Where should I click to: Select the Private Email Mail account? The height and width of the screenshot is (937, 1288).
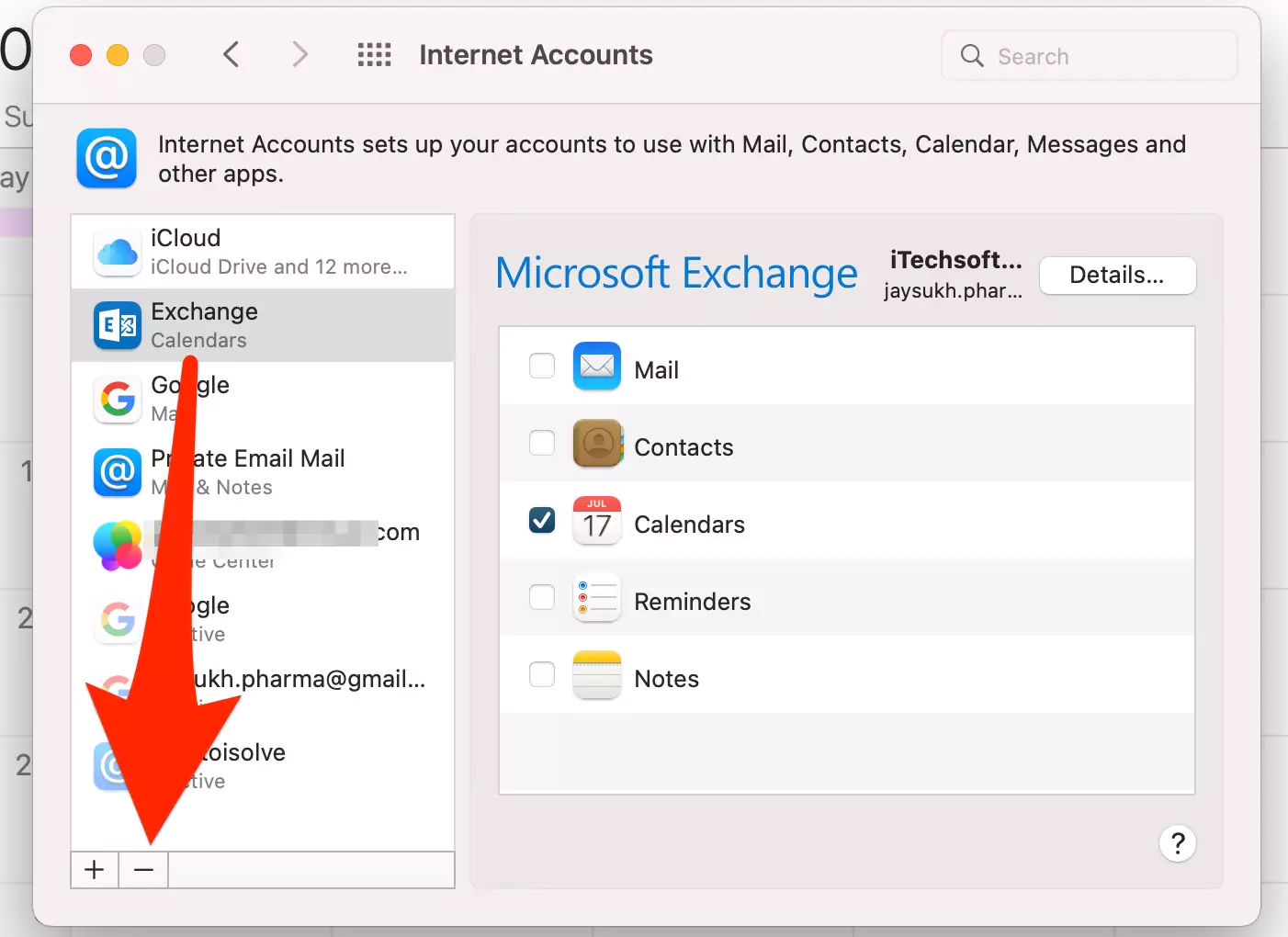tap(263, 472)
